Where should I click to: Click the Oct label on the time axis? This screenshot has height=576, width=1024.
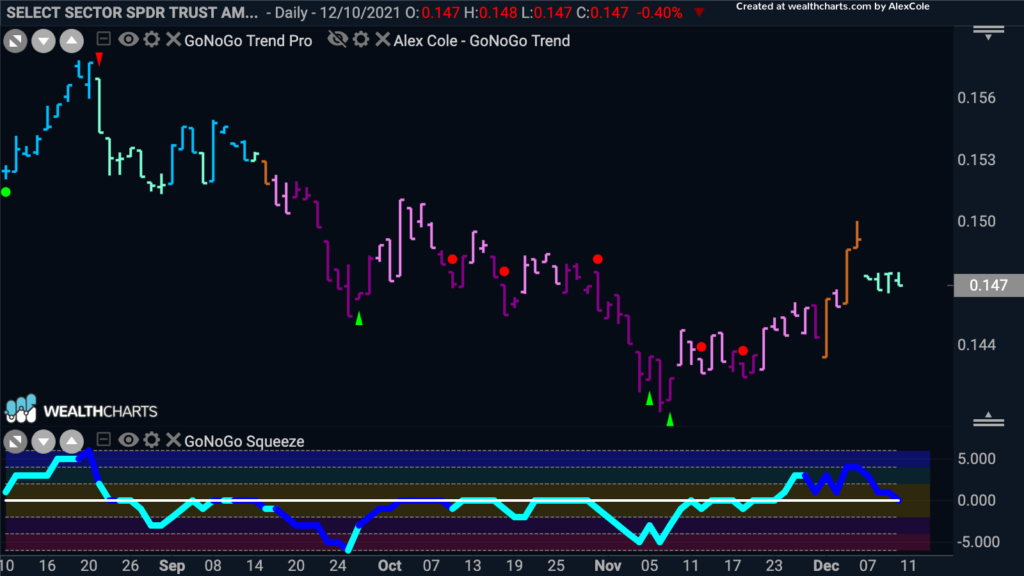(x=389, y=566)
